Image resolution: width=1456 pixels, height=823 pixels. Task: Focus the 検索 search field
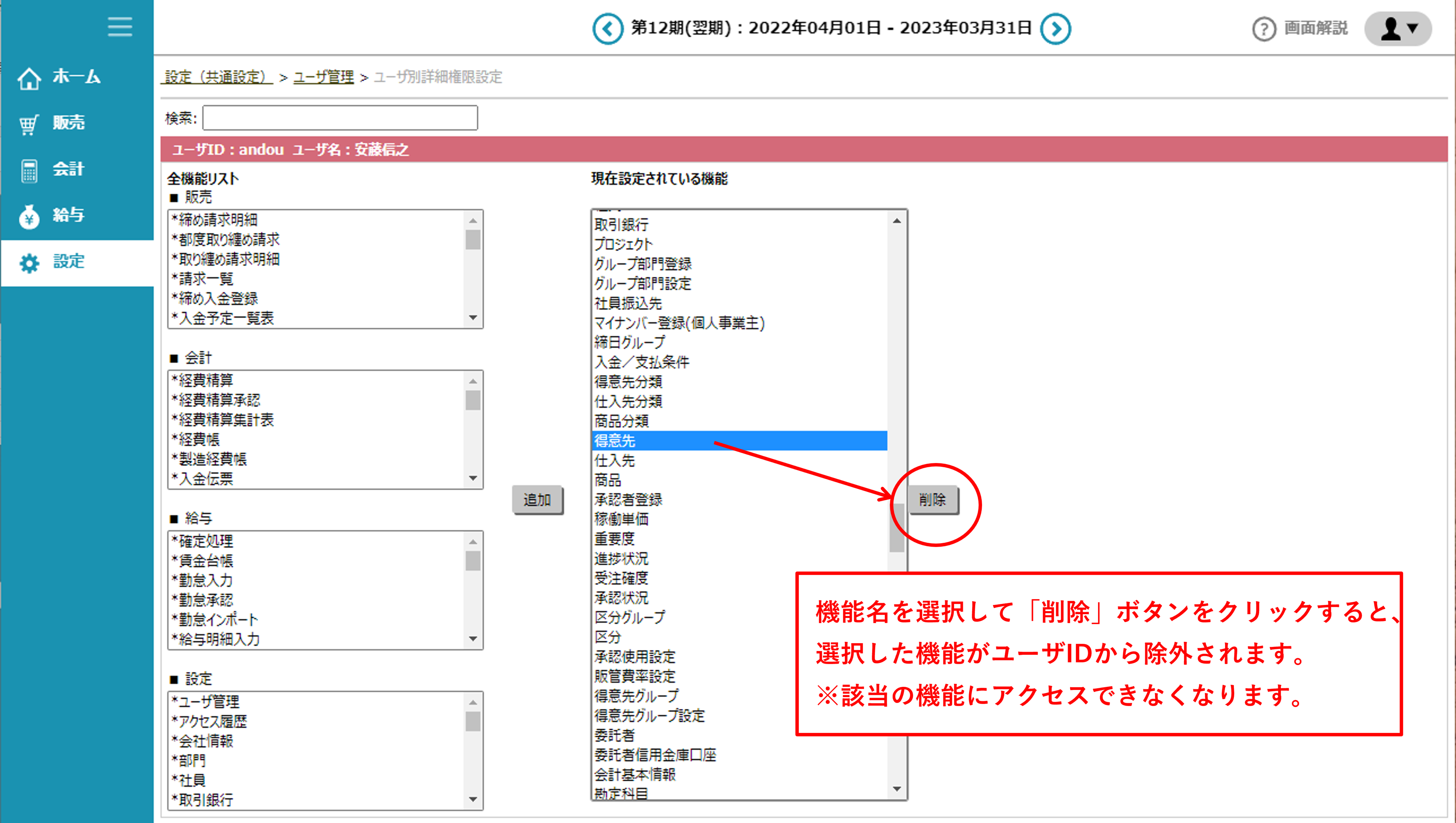(x=340, y=117)
